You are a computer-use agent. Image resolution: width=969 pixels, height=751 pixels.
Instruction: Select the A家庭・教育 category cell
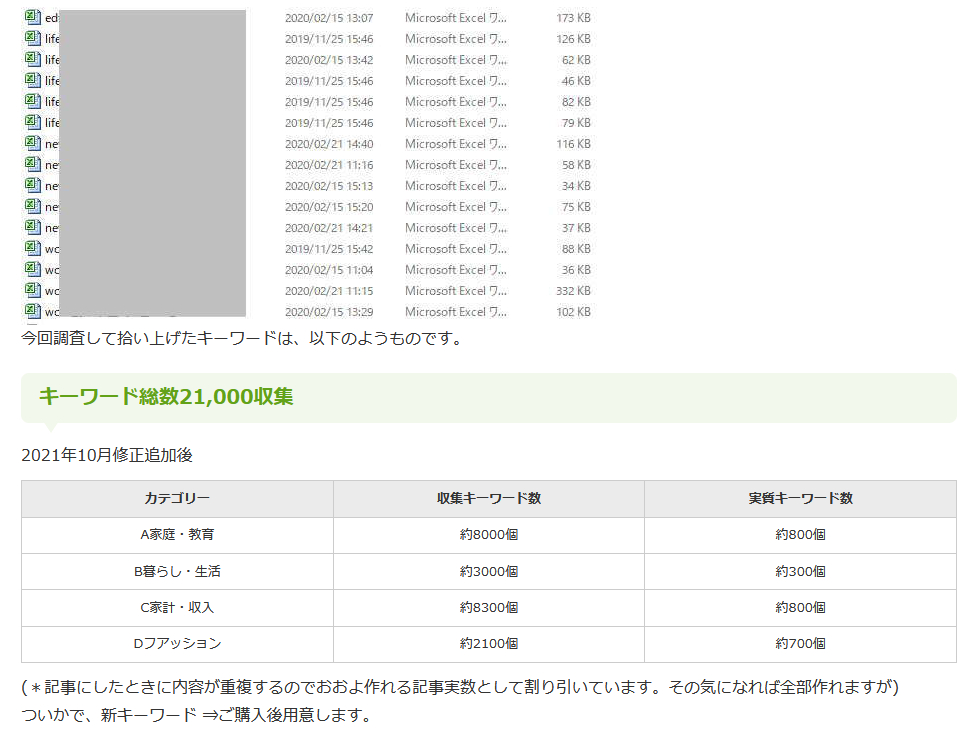coord(176,534)
